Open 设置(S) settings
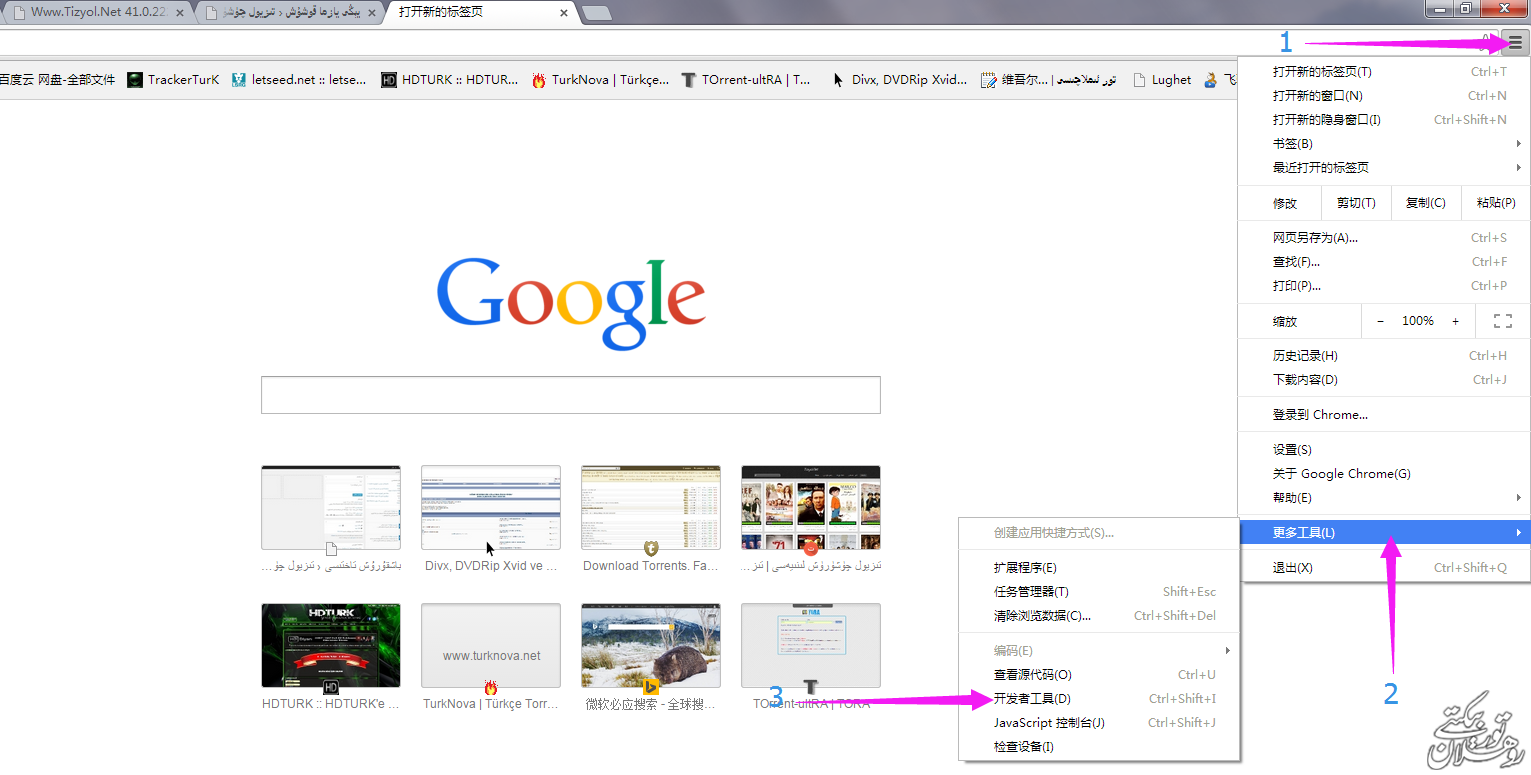The image size is (1531, 775). pyautogui.click(x=1384, y=450)
